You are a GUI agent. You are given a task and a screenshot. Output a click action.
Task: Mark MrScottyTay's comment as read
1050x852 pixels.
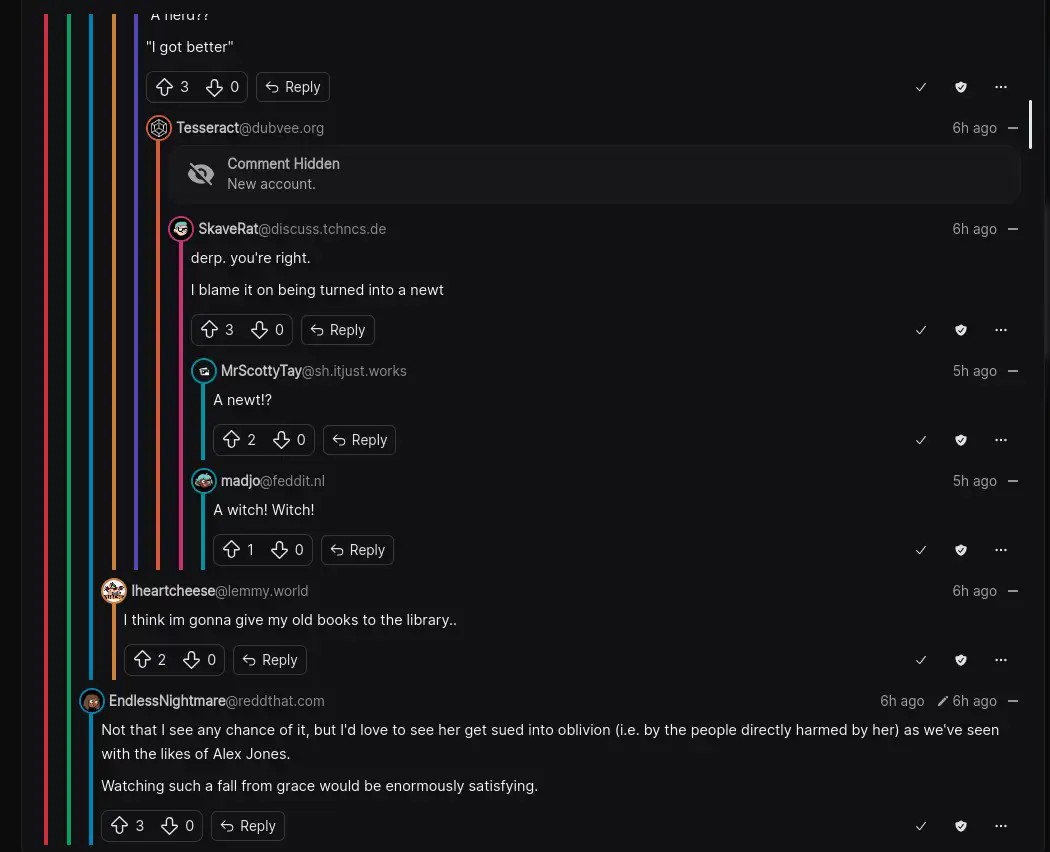[921, 440]
